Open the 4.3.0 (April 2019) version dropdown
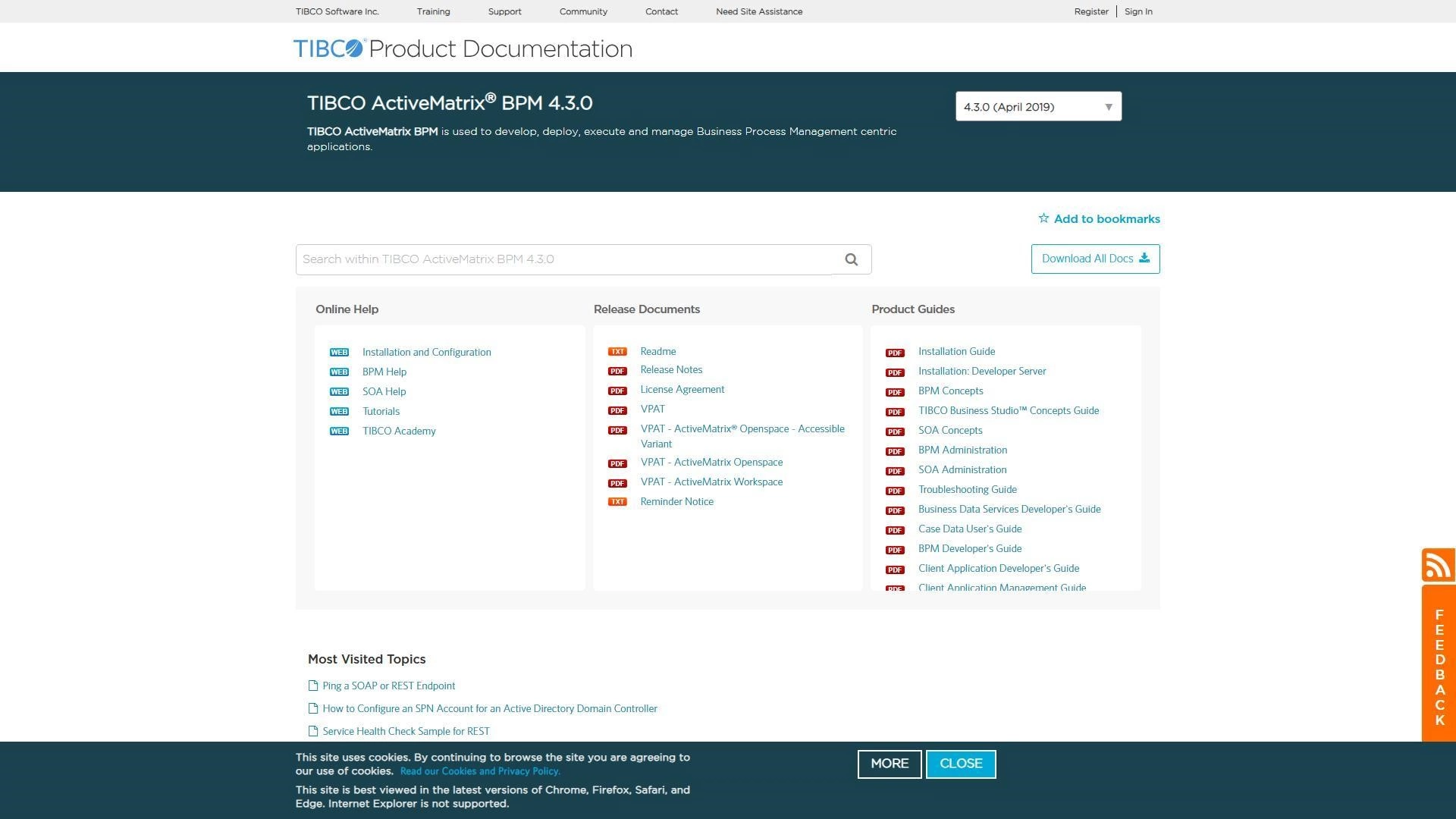This screenshot has width=1456, height=819. [1038, 107]
